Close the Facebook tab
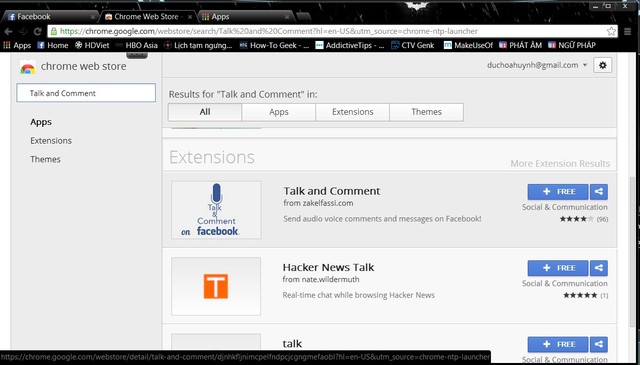640x365 pixels. pos(93,17)
